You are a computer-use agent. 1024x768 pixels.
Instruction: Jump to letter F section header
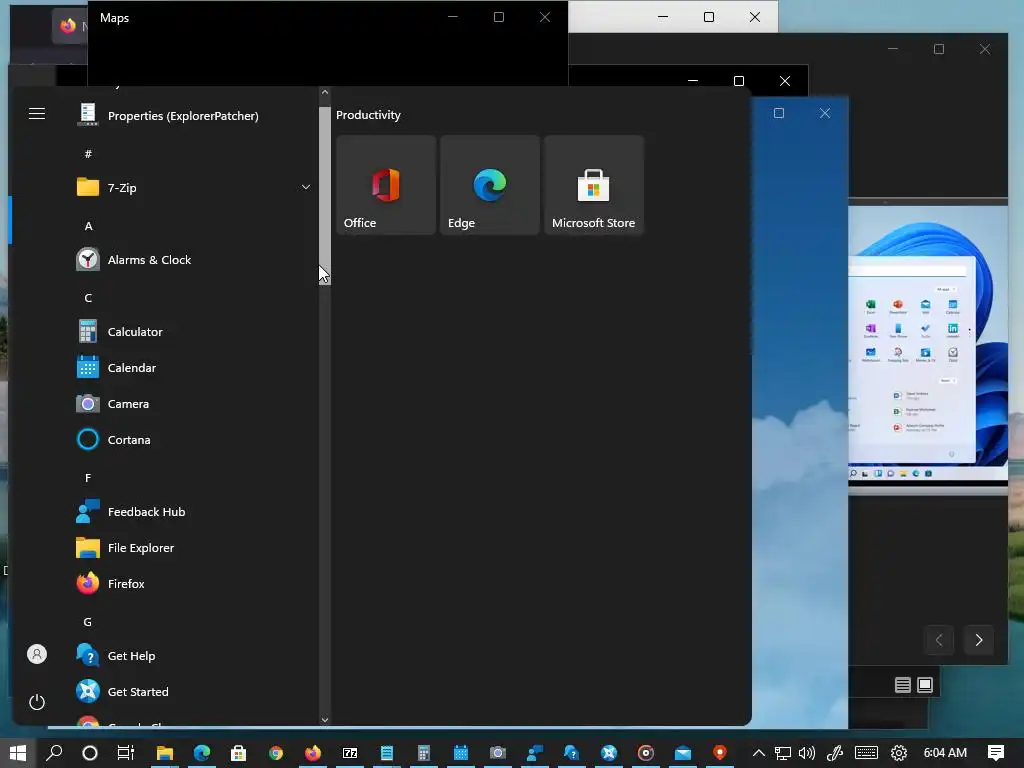(x=88, y=478)
